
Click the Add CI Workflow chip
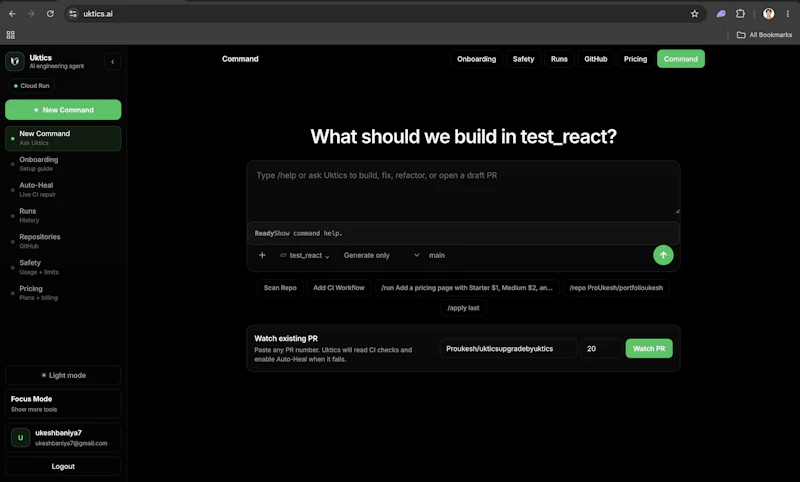tap(339, 288)
